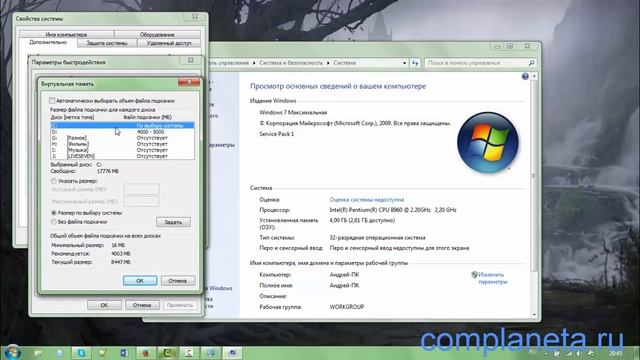Click the WORKGROUP workgroup value
The height and width of the screenshot is (360, 640).
pyautogui.click(x=347, y=307)
